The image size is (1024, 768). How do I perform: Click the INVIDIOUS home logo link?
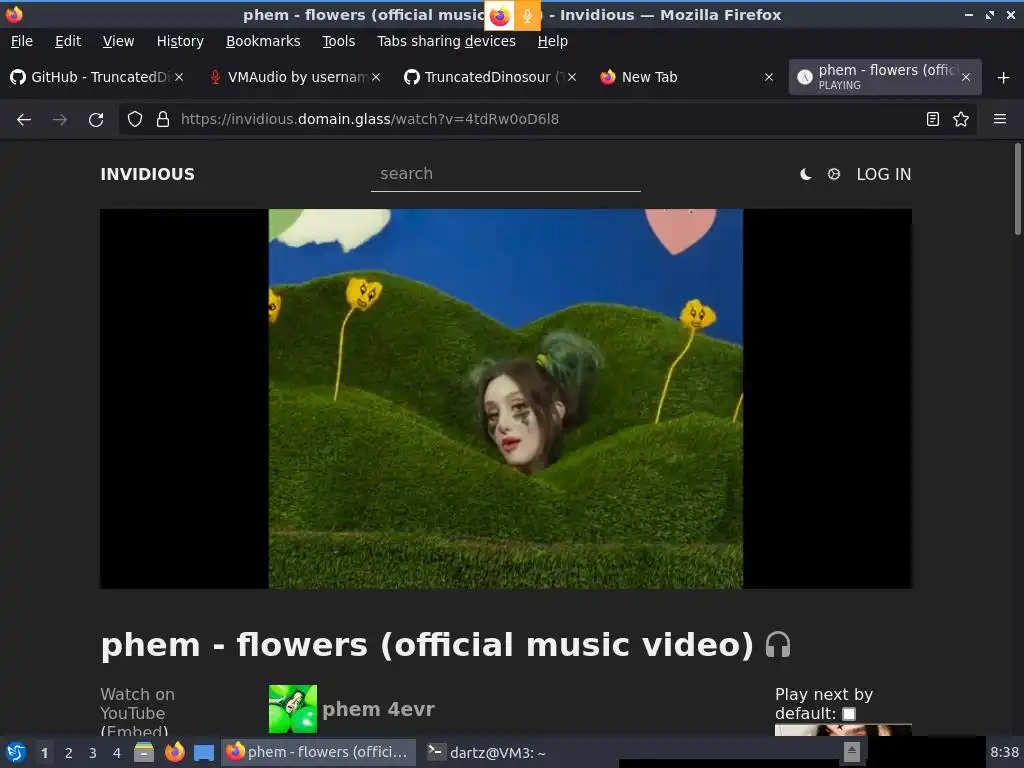click(x=148, y=174)
